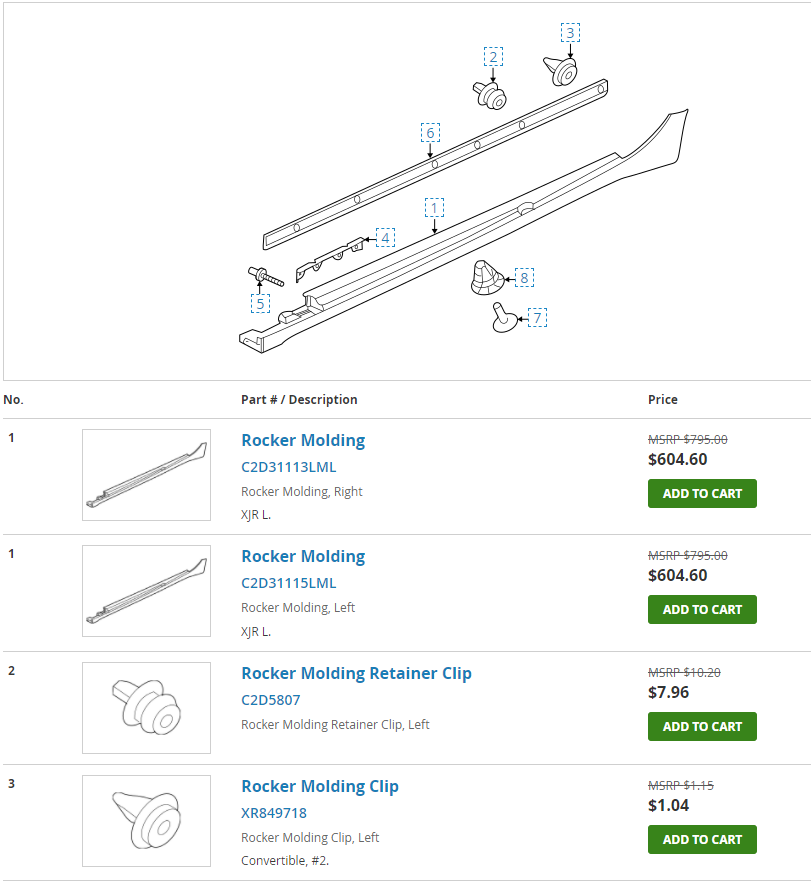Image resolution: width=811 pixels, height=882 pixels.
Task: Open part number C2D31115LML link
Action: click(288, 583)
